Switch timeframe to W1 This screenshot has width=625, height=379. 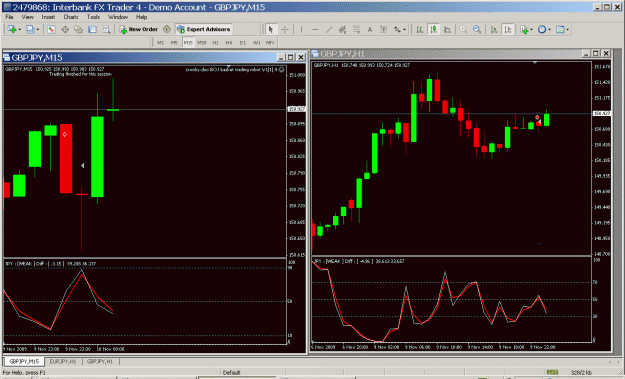(x=257, y=42)
